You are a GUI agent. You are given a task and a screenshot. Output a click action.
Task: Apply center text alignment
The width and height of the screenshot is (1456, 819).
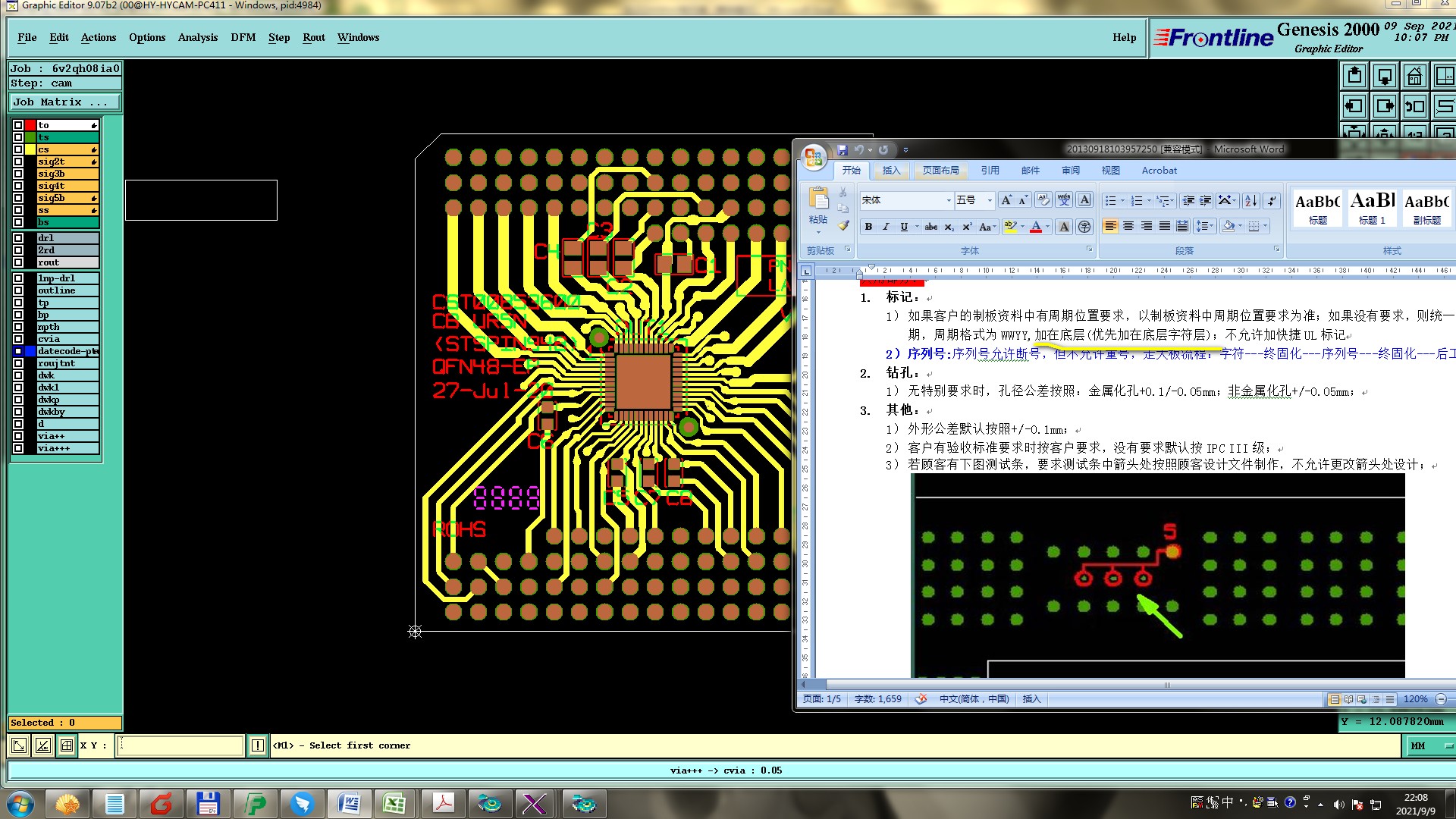coord(1128,227)
